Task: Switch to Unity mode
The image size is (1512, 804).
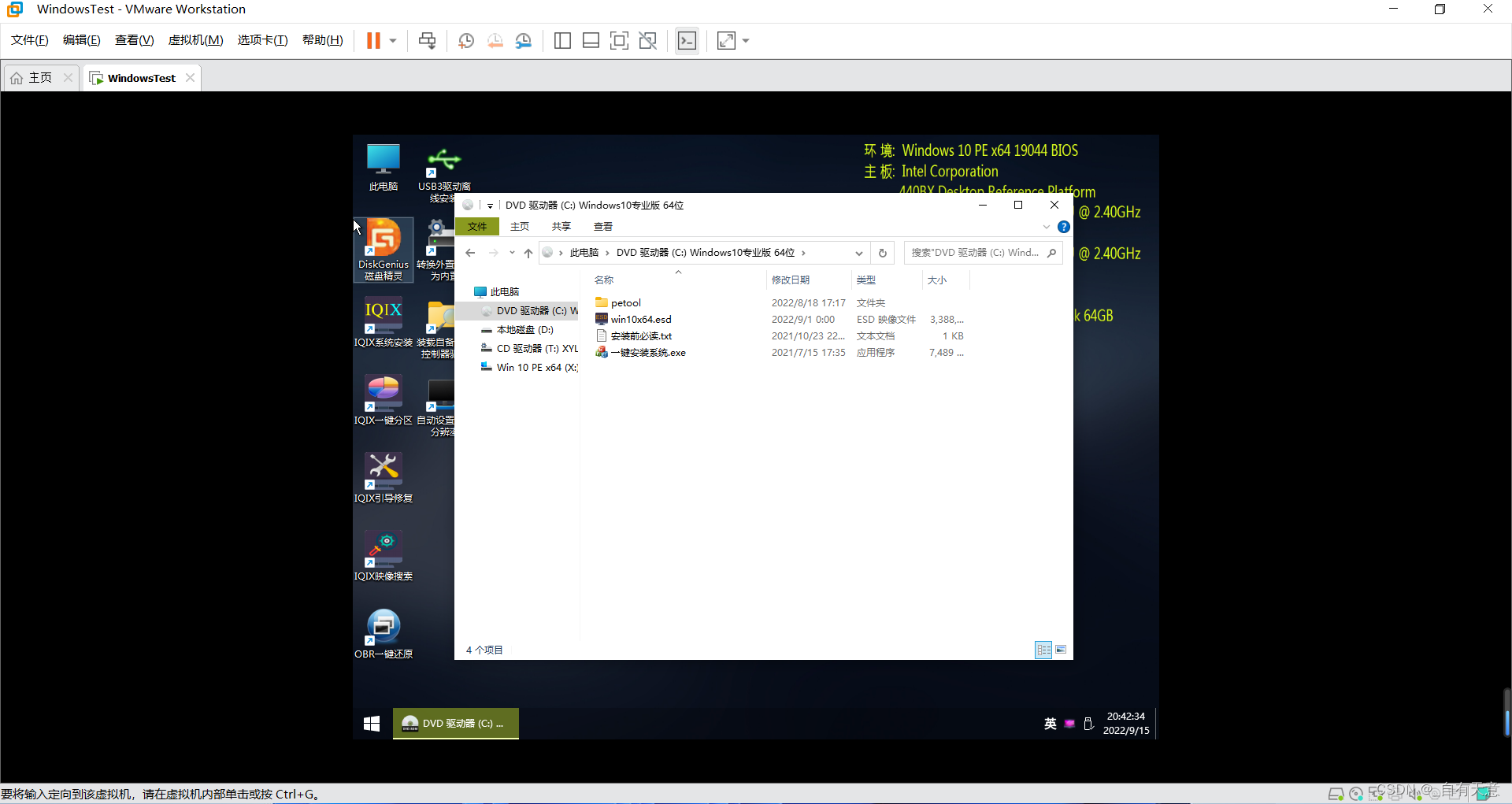Action: point(647,40)
